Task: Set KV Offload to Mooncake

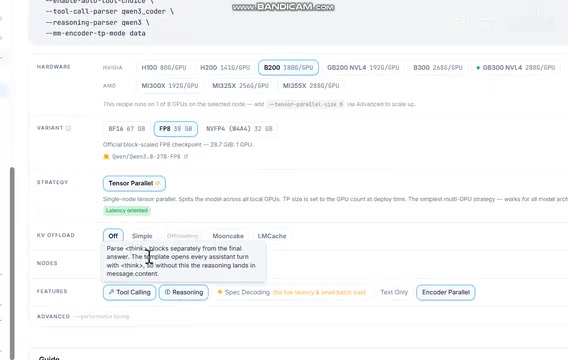Action: [228, 236]
